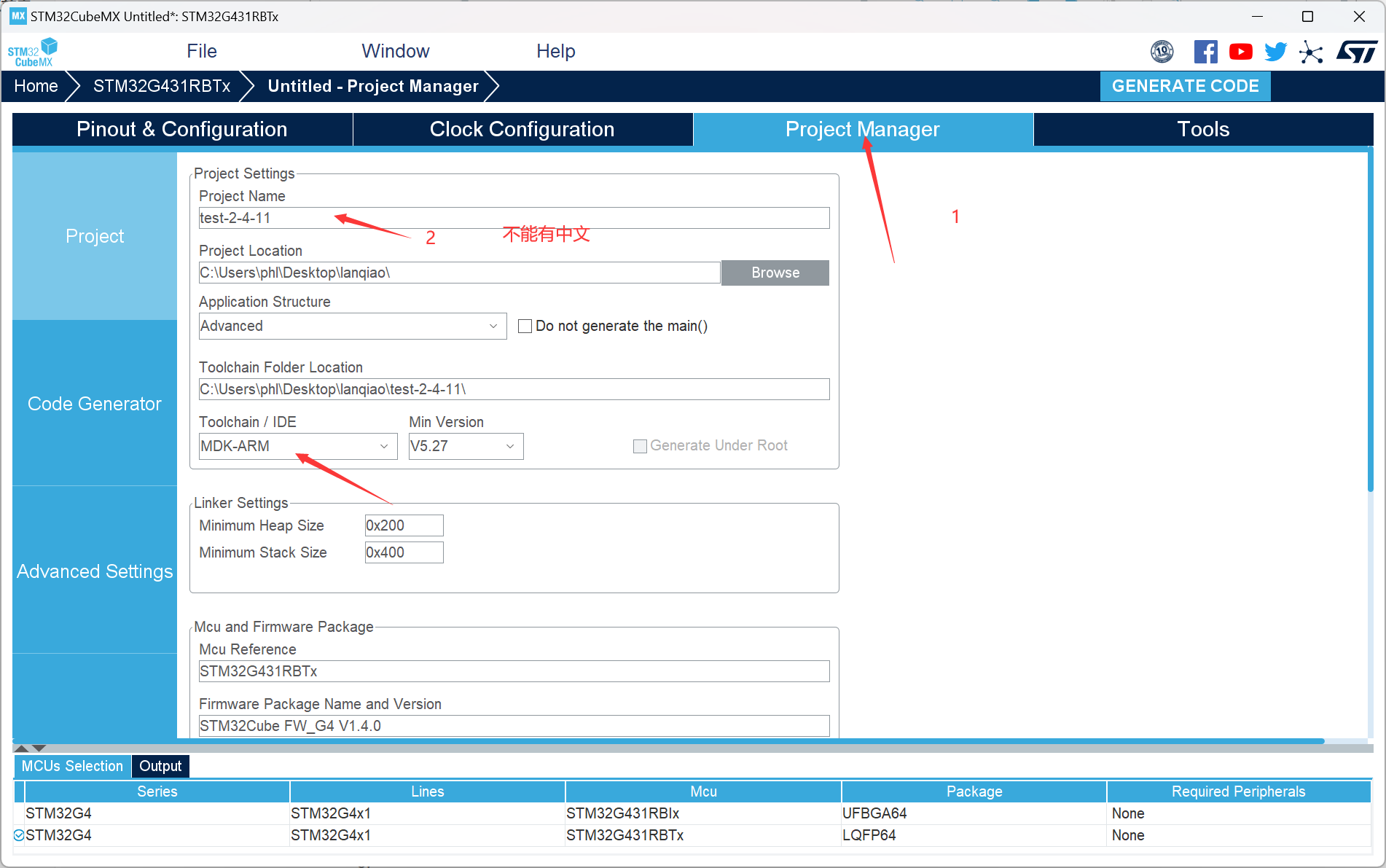Click the vertical scrollbar of the settings pane

click(x=1370, y=321)
